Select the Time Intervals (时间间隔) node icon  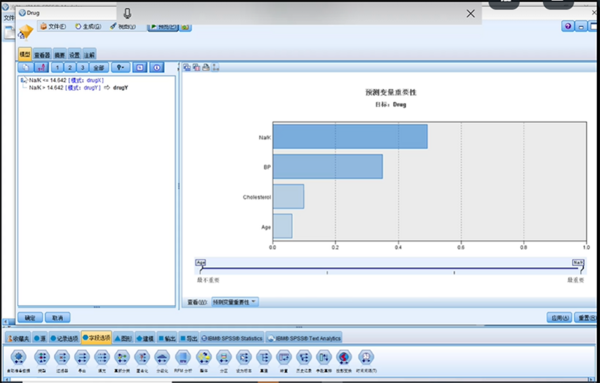(366, 357)
